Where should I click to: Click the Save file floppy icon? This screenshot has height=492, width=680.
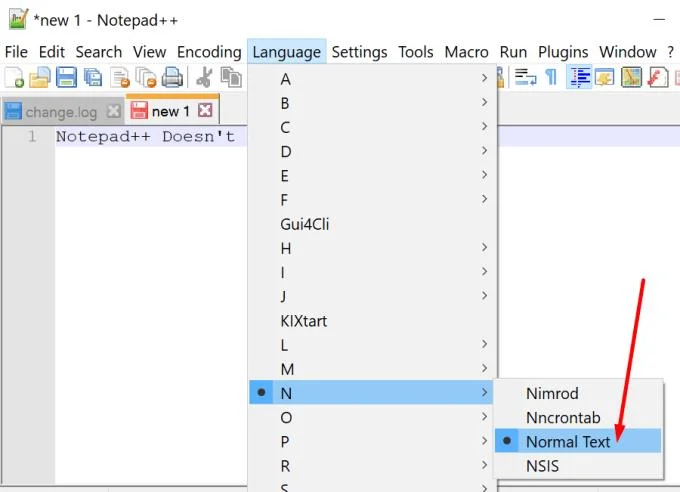pyautogui.click(x=66, y=77)
